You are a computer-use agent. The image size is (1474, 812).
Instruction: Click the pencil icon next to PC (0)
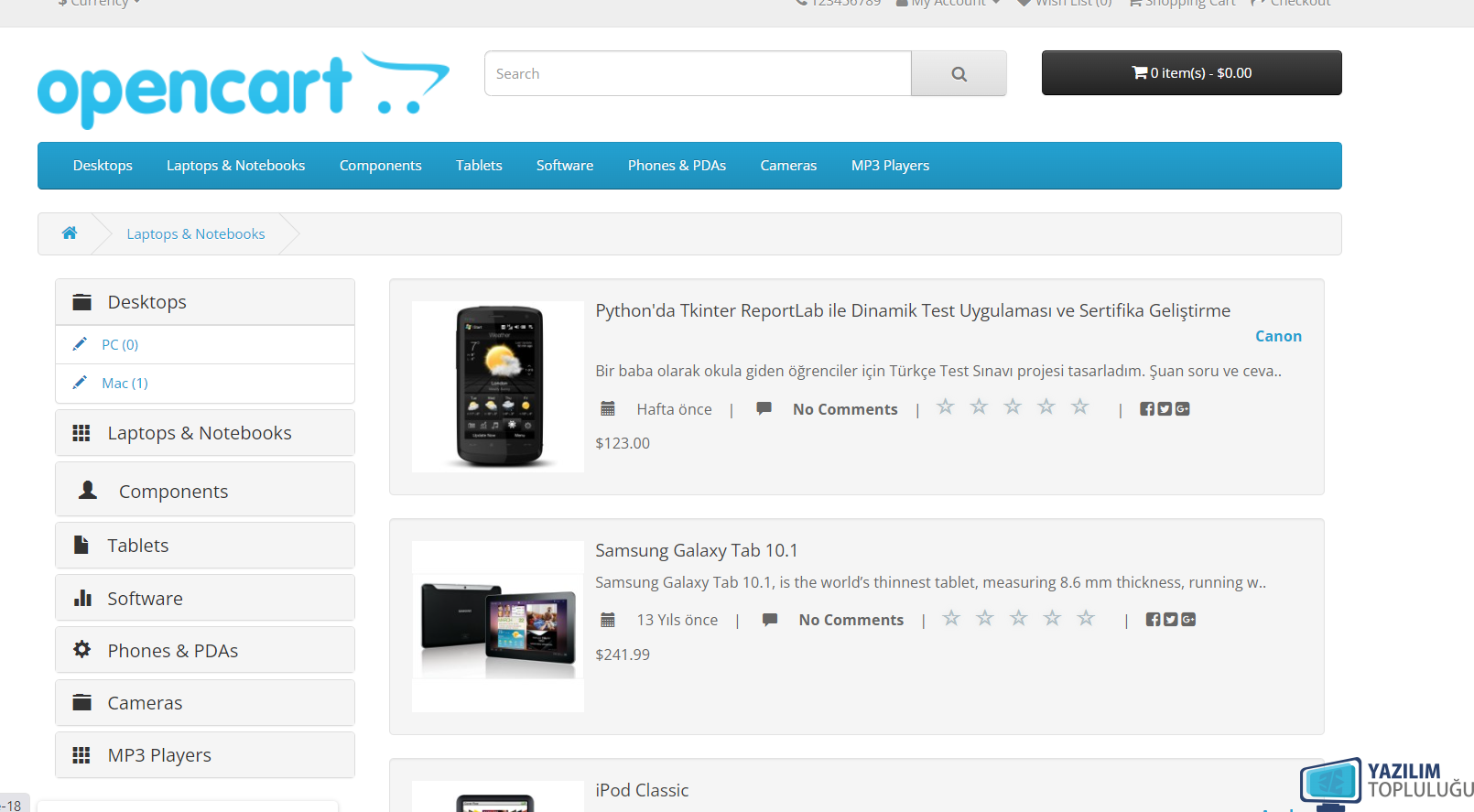point(80,344)
